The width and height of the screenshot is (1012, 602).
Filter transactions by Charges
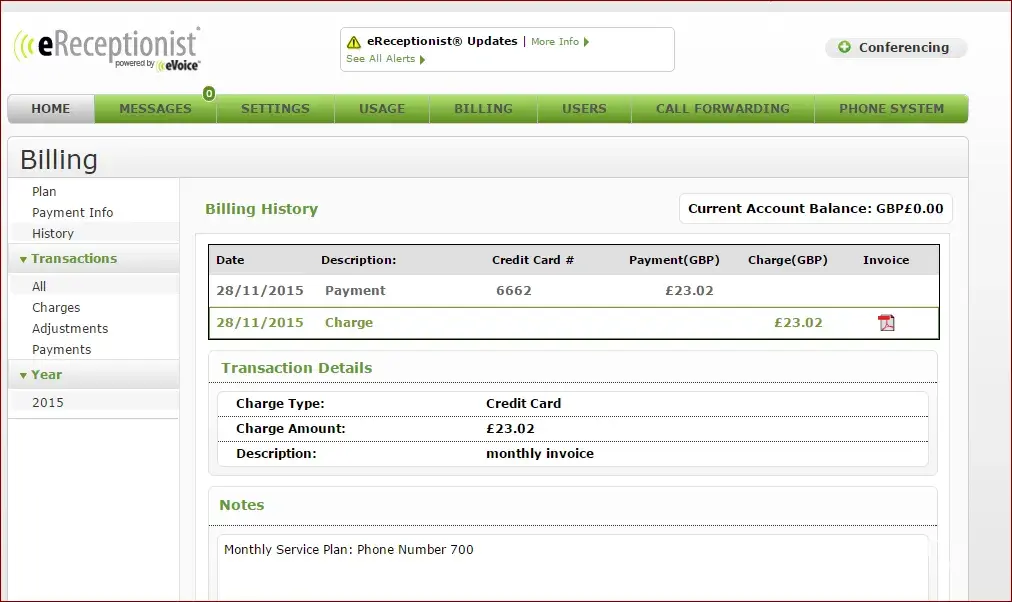point(56,308)
